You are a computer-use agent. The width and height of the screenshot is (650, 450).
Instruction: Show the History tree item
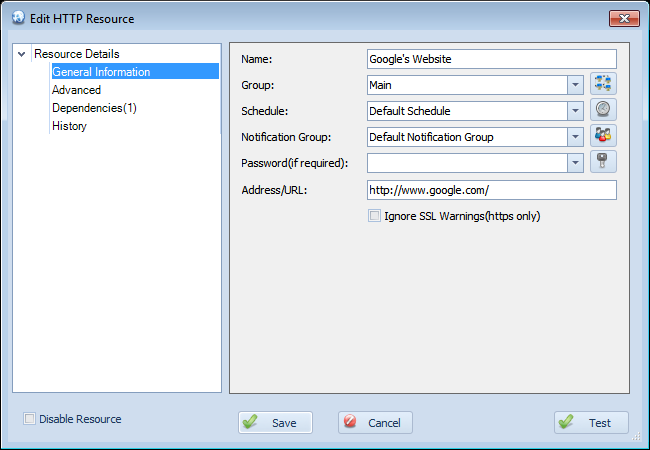(x=69, y=126)
